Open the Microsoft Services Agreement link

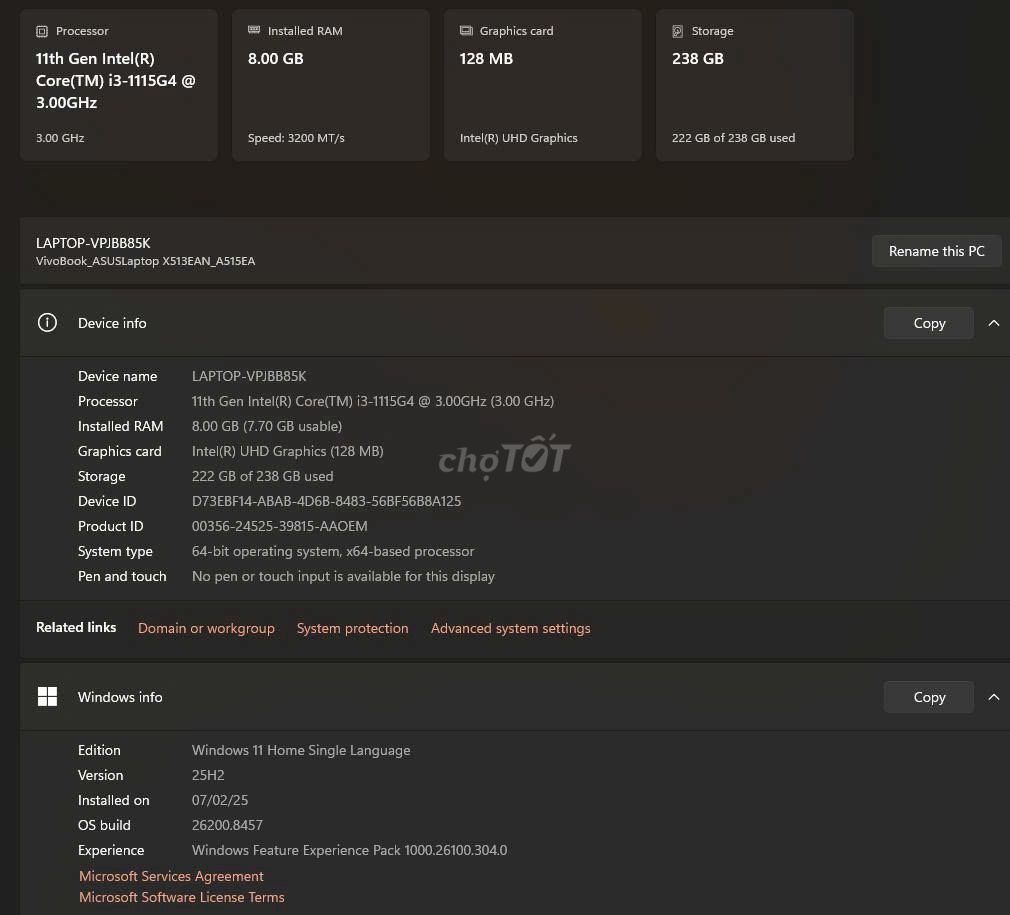click(x=171, y=876)
